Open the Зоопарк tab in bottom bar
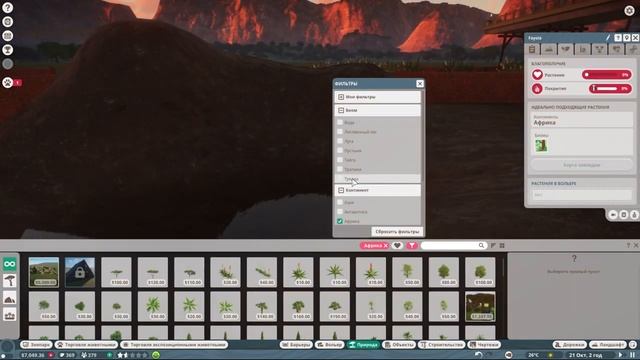This screenshot has height=360, width=640. [x=36, y=344]
